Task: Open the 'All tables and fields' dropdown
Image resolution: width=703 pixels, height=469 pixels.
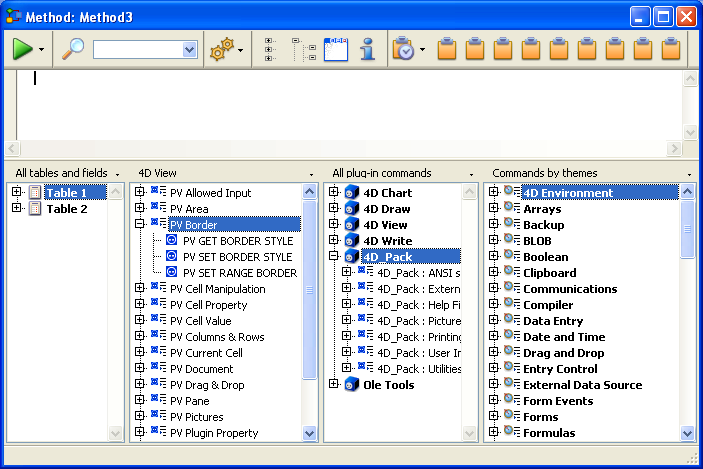Action: point(118,174)
